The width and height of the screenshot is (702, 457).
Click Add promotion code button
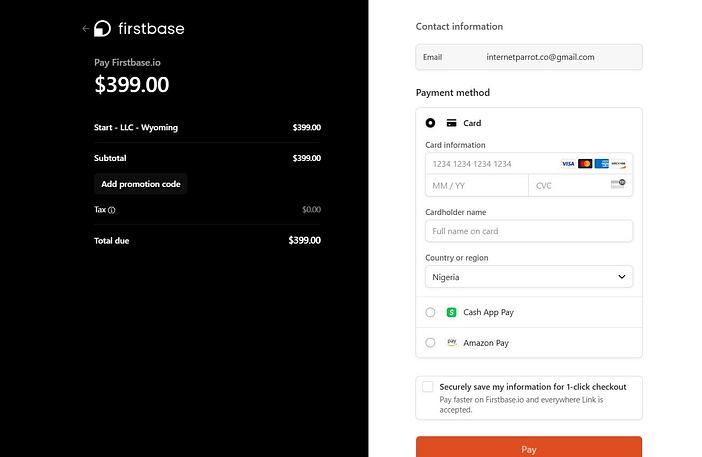coord(141,184)
